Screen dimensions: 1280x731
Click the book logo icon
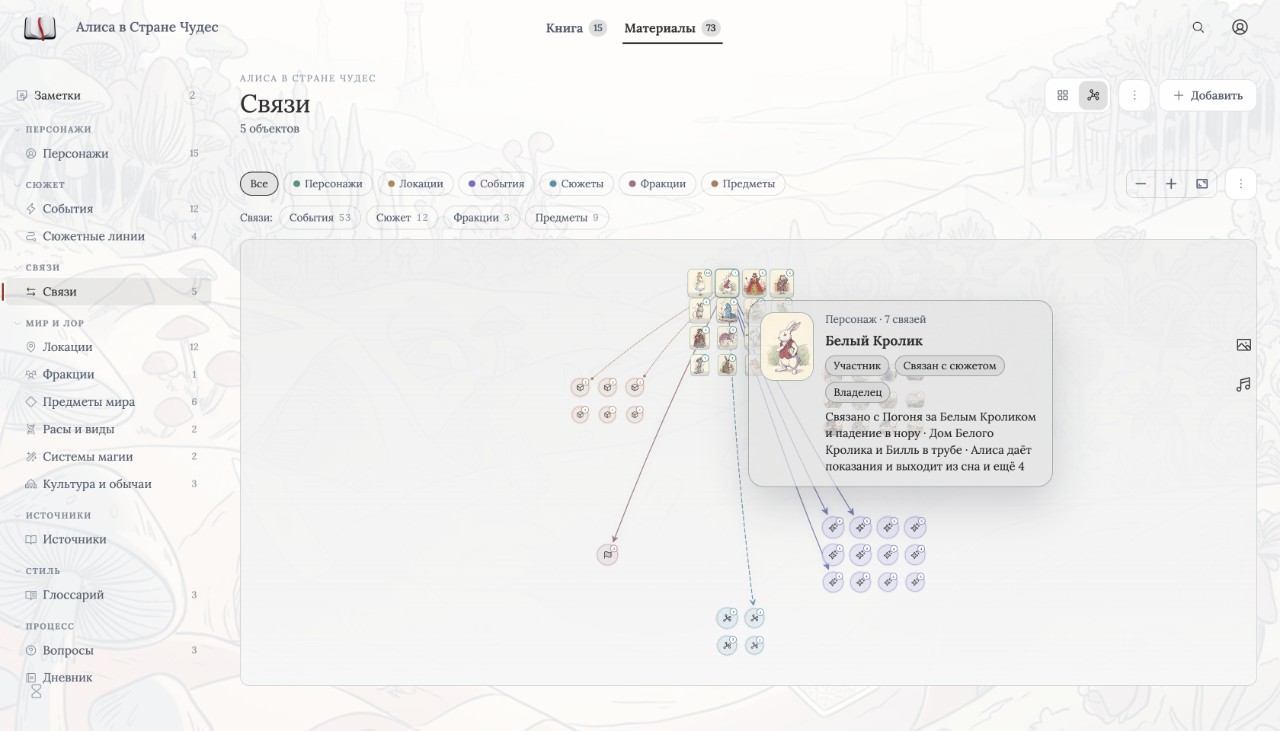click(x=40, y=28)
